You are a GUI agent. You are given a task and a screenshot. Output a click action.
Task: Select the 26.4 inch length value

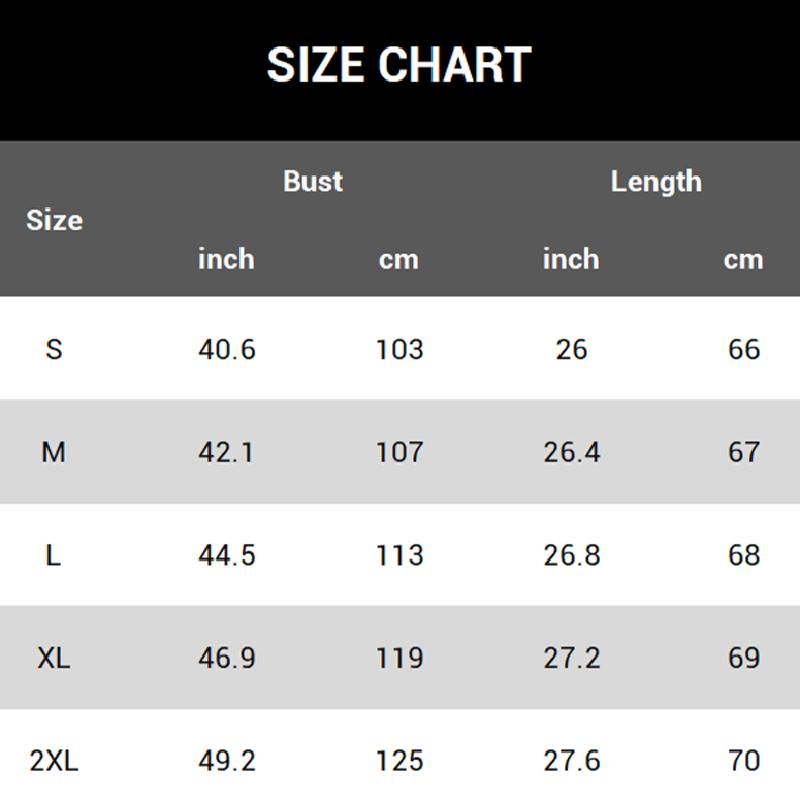tap(572, 452)
